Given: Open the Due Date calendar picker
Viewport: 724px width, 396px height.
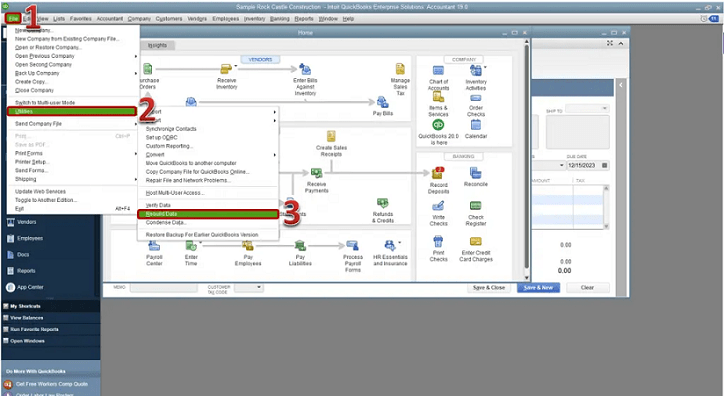Looking at the screenshot, I should coord(604,165).
